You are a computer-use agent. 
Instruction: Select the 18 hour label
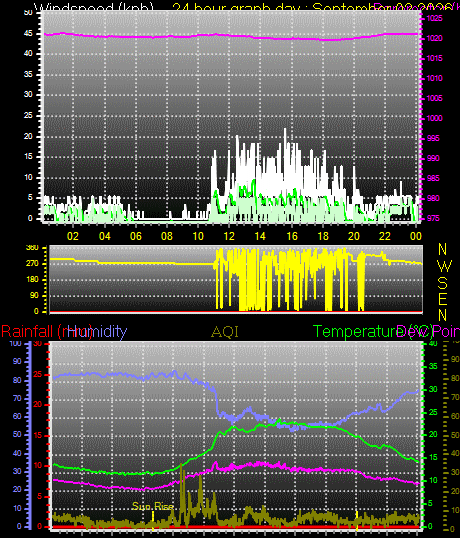point(323,236)
